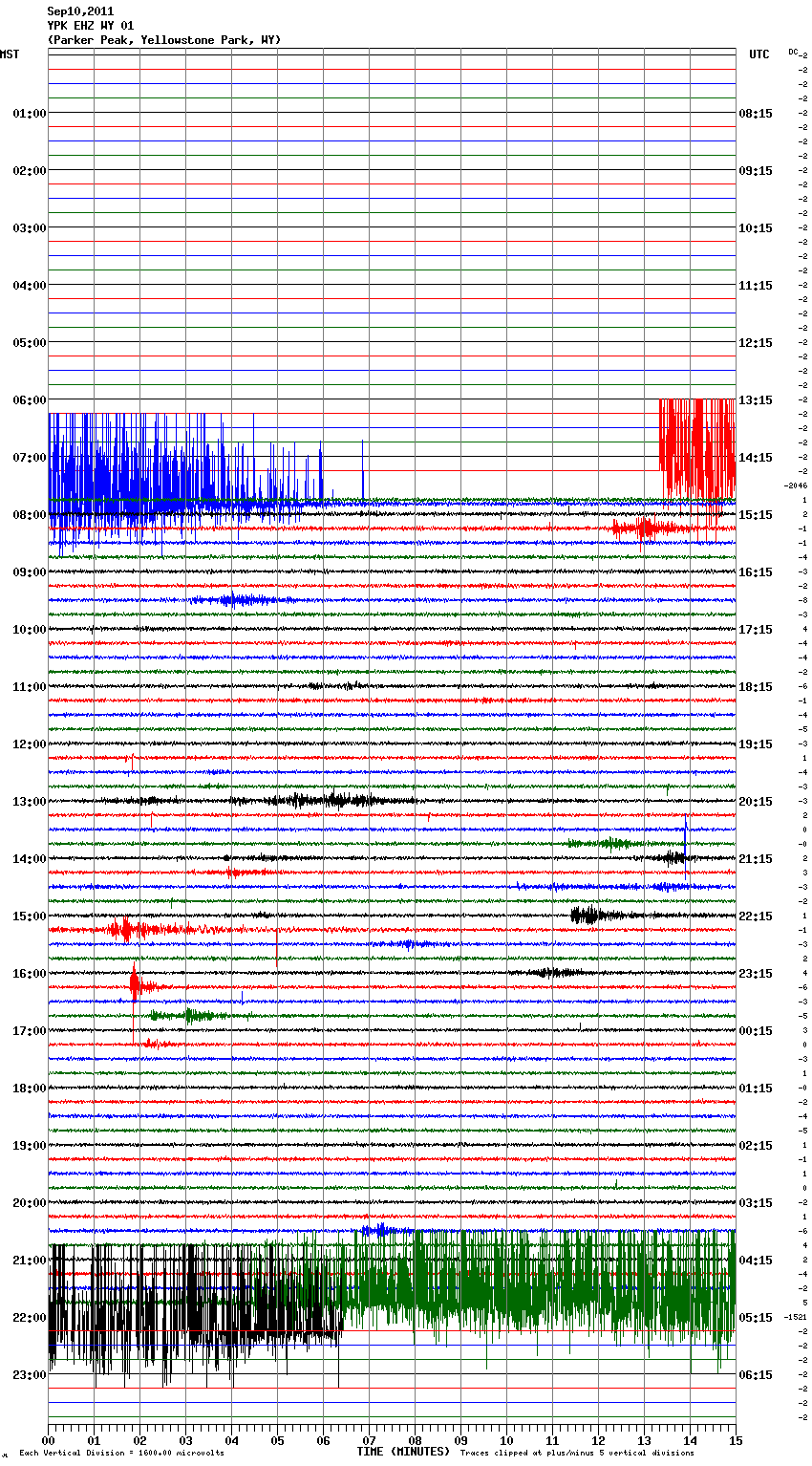Click minute tick label 11 on bottom axis
Image resolution: width=812 pixels, height=1466 pixels.
click(552, 1440)
